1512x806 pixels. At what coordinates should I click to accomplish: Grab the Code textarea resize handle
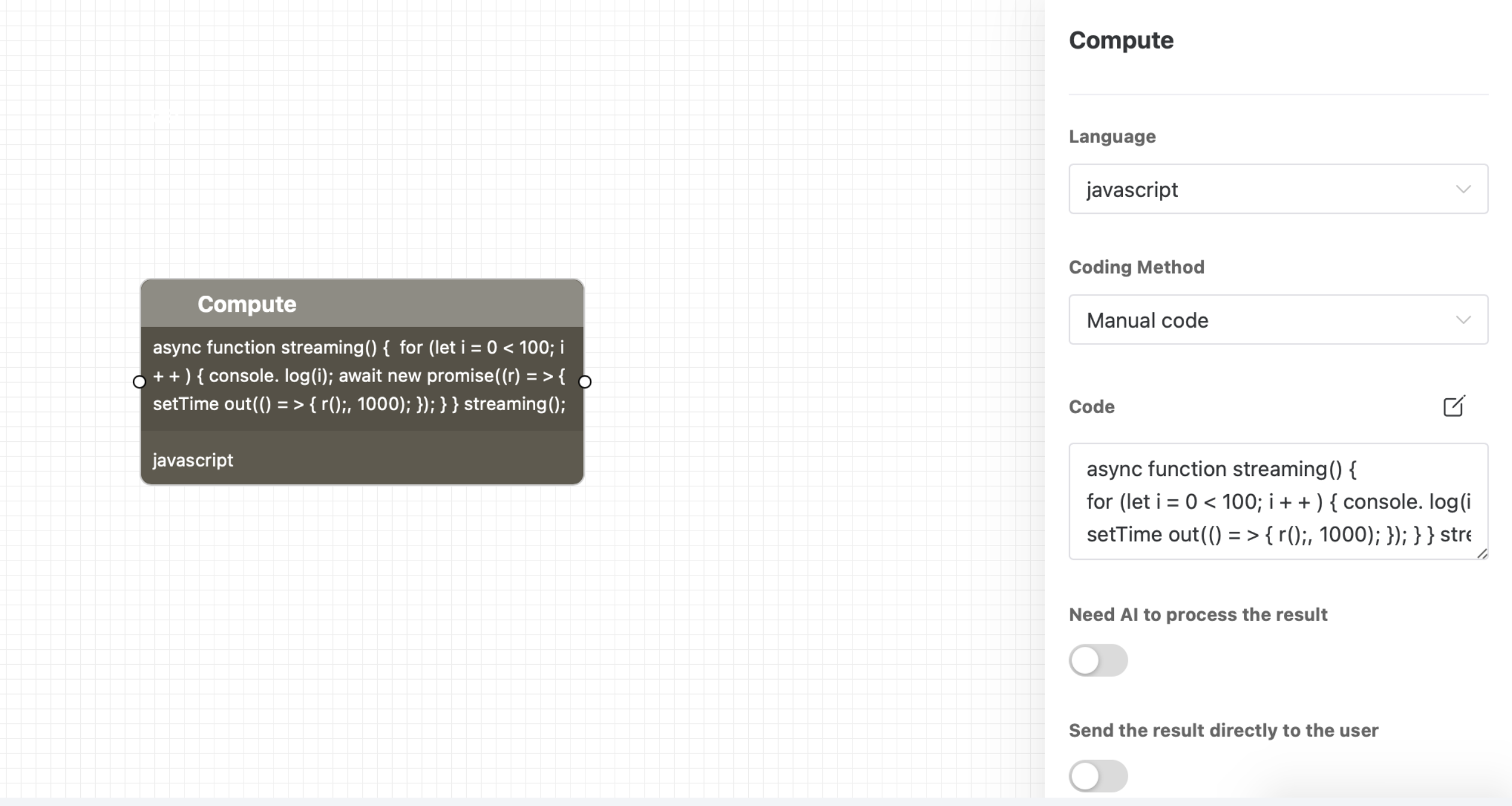coord(1481,553)
